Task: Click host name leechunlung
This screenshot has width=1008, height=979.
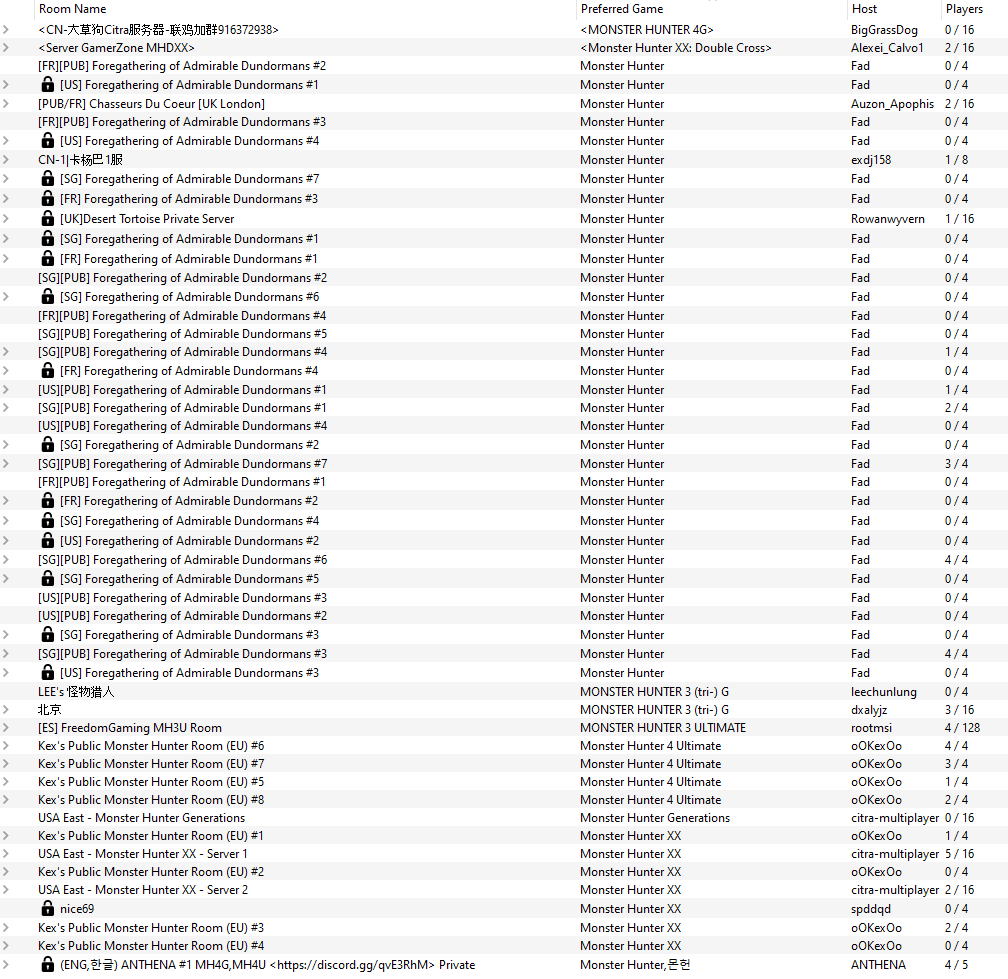Action: point(884,692)
